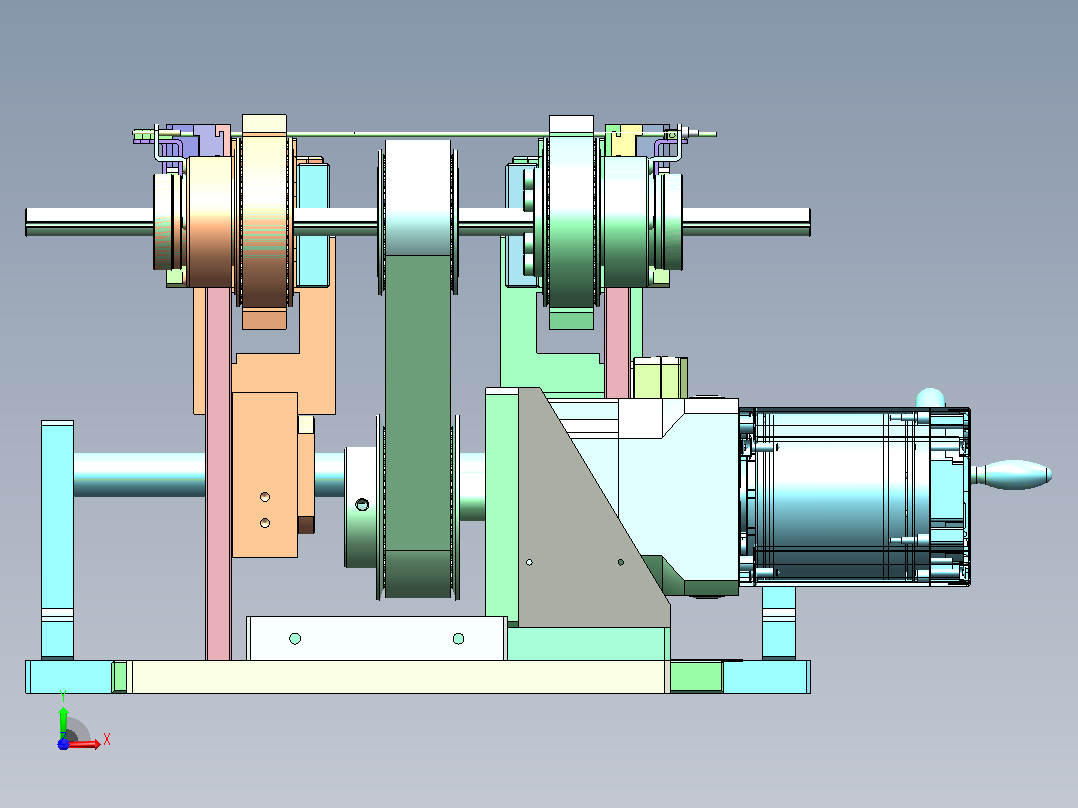Pick the long pink vertical bar on the left
1078x808 pixels.
[x=219, y=474]
